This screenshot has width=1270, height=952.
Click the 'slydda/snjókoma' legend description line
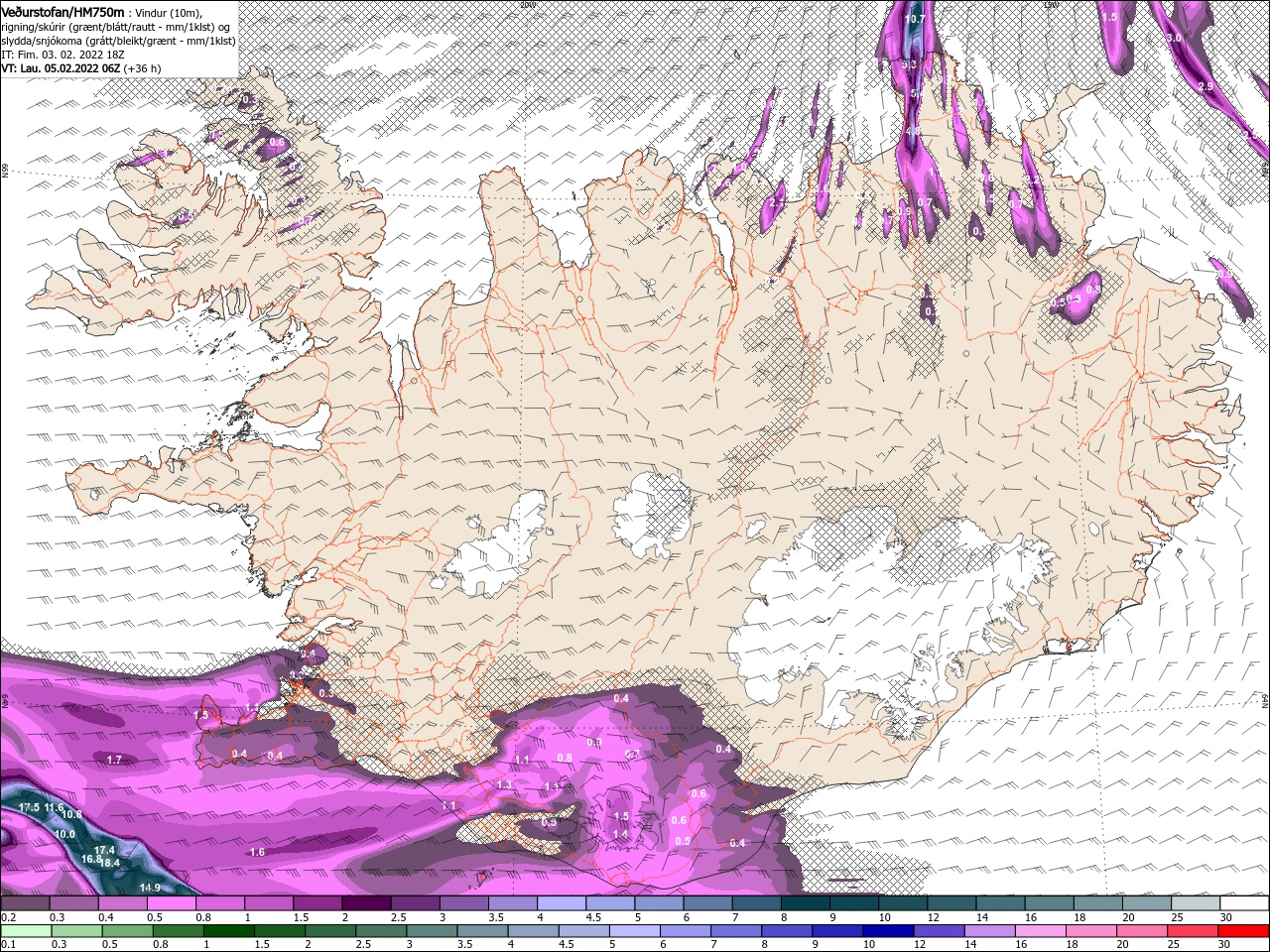[x=118, y=41]
